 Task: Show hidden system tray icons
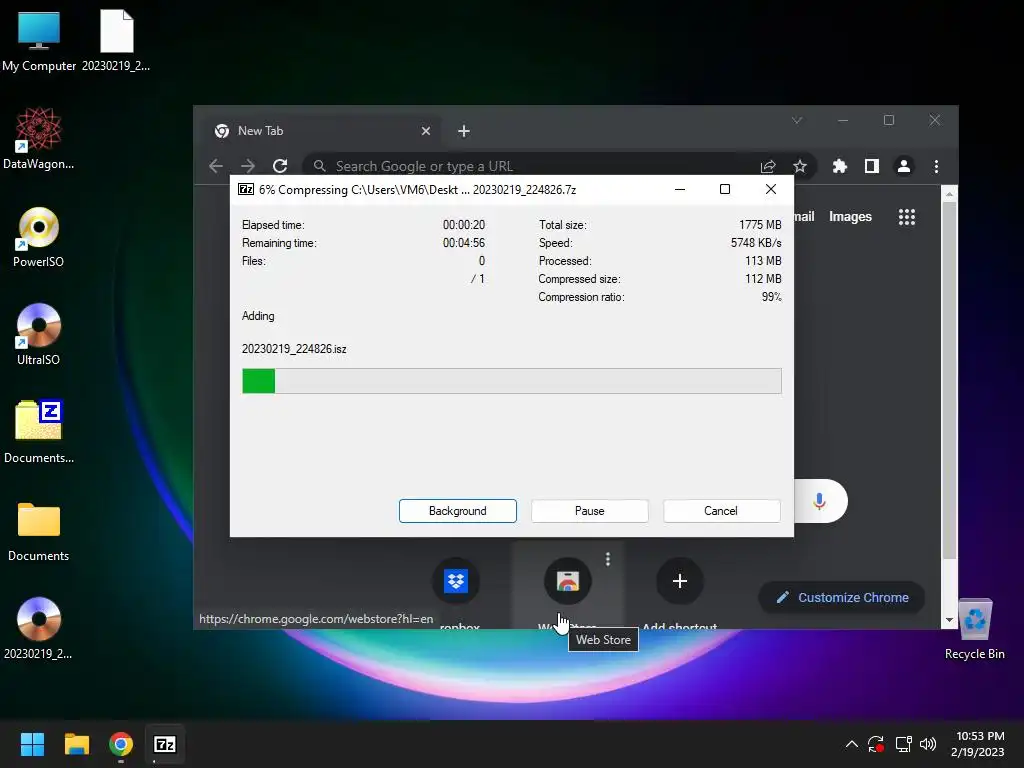(852, 744)
